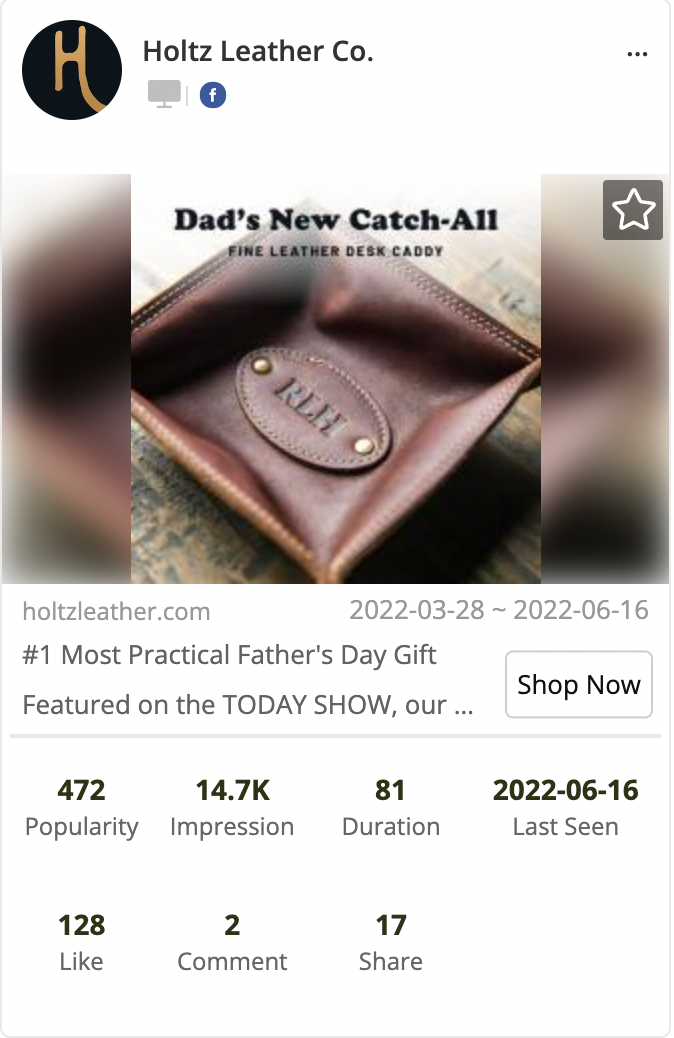Open the holtzleather.com link
The height and width of the screenshot is (1038, 674).
point(116,611)
